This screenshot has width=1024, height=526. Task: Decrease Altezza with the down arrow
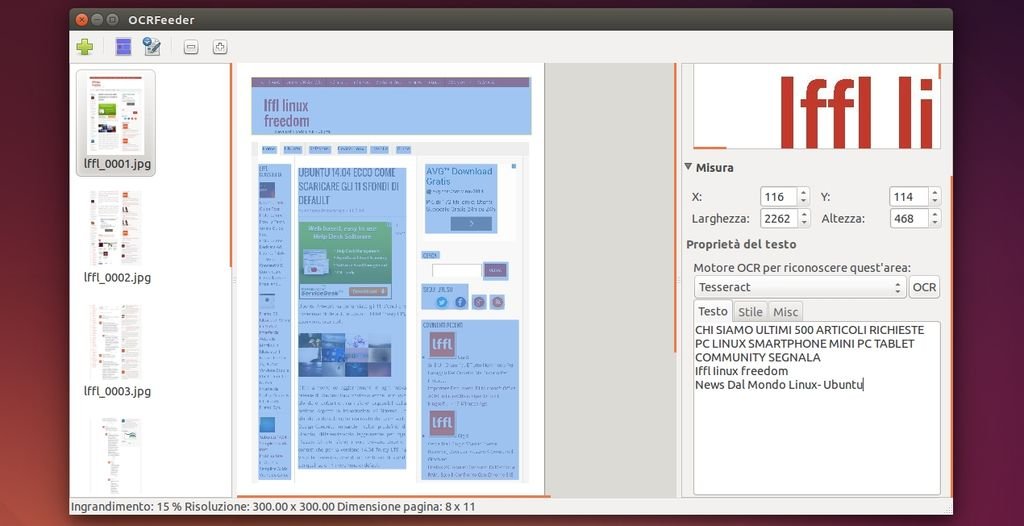pyautogui.click(x=935, y=223)
